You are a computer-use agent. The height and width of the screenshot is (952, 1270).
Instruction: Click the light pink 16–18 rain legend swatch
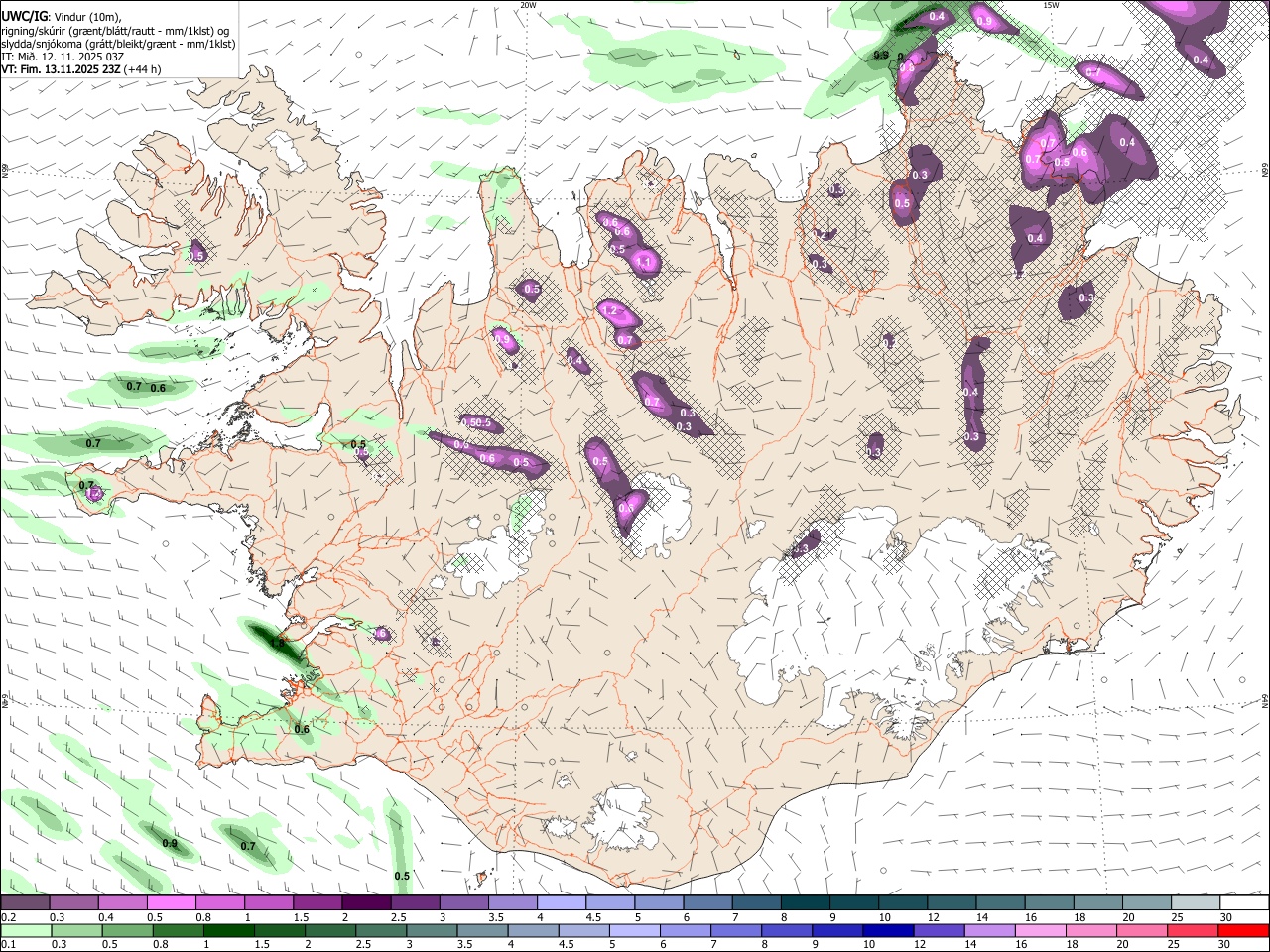point(1040,930)
